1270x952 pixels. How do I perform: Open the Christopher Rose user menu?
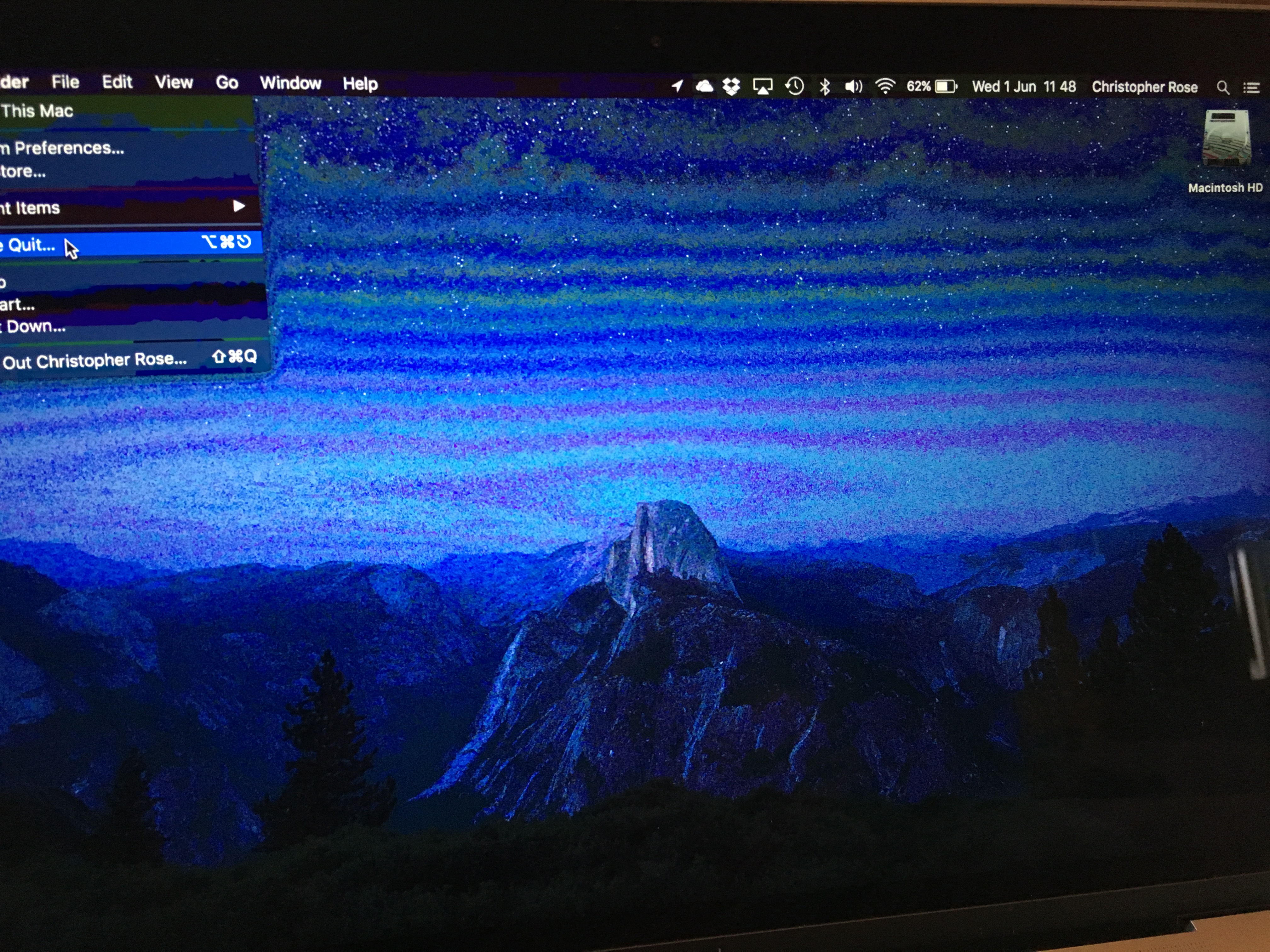tap(1144, 87)
